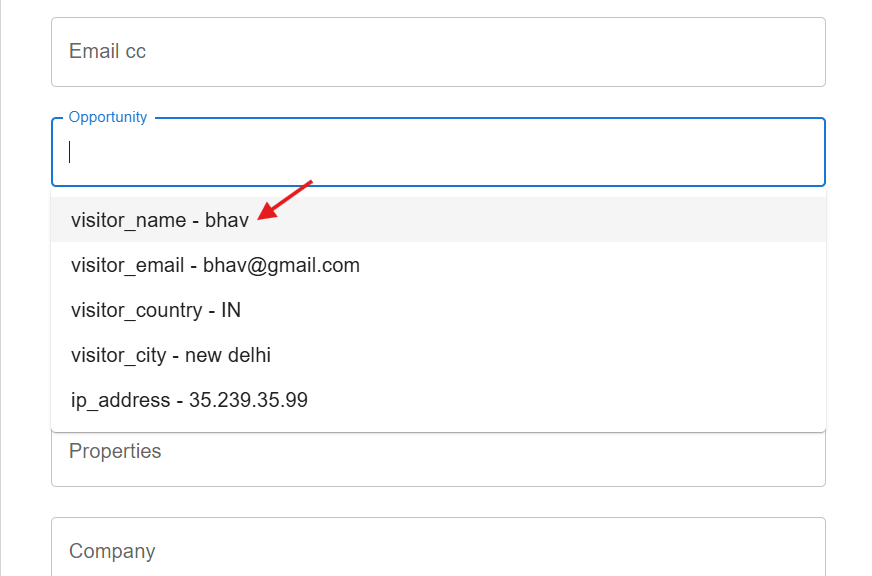
Task: Insert the bhav visitor name value
Action: (x=226, y=220)
